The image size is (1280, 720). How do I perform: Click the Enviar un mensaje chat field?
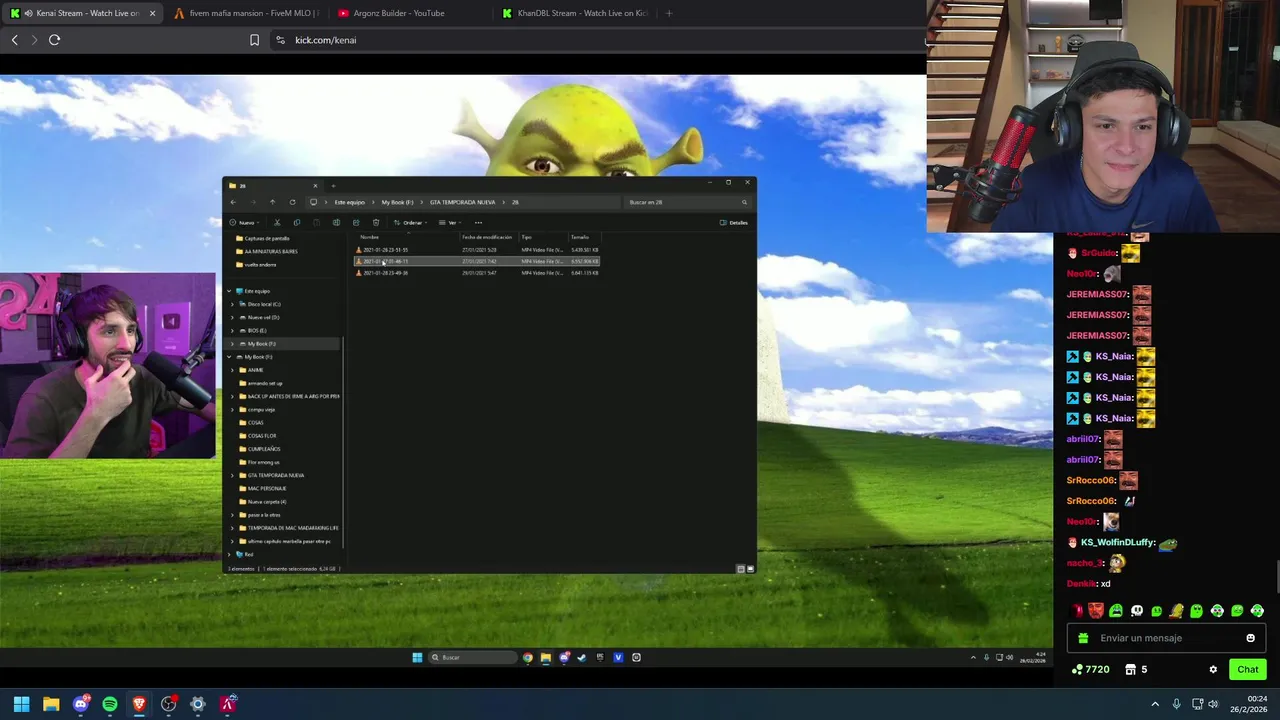point(1165,638)
